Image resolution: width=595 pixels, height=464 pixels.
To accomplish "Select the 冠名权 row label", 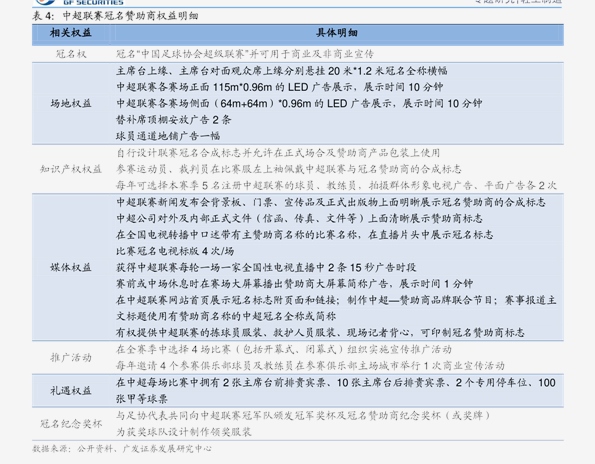I will 71,54.
